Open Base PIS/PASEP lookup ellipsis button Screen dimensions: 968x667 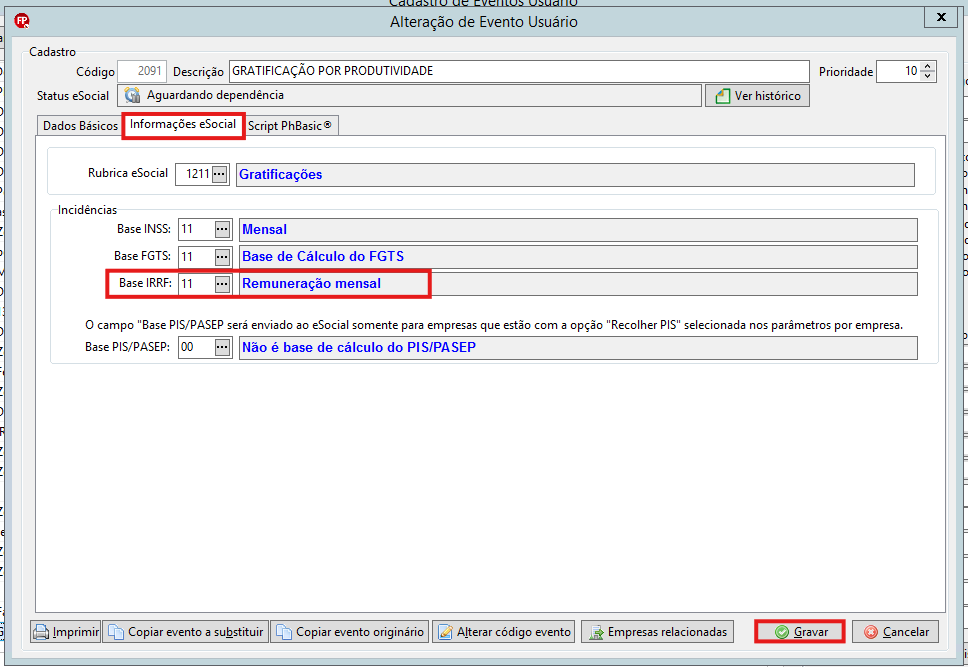[x=222, y=348]
